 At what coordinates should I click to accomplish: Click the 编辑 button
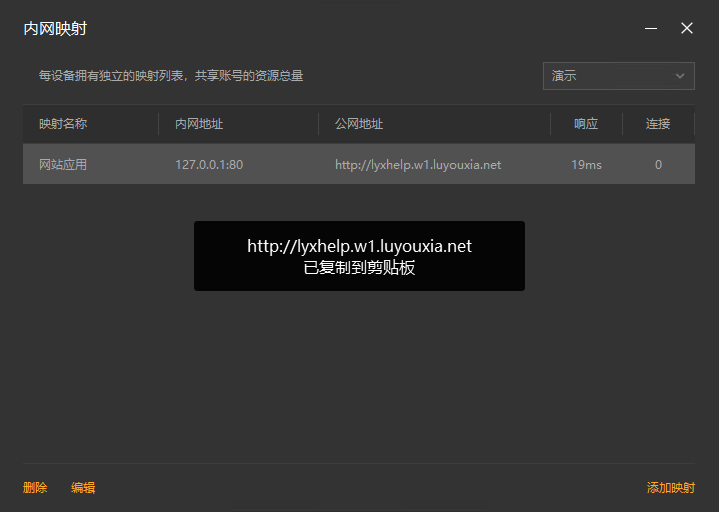tap(83, 488)
